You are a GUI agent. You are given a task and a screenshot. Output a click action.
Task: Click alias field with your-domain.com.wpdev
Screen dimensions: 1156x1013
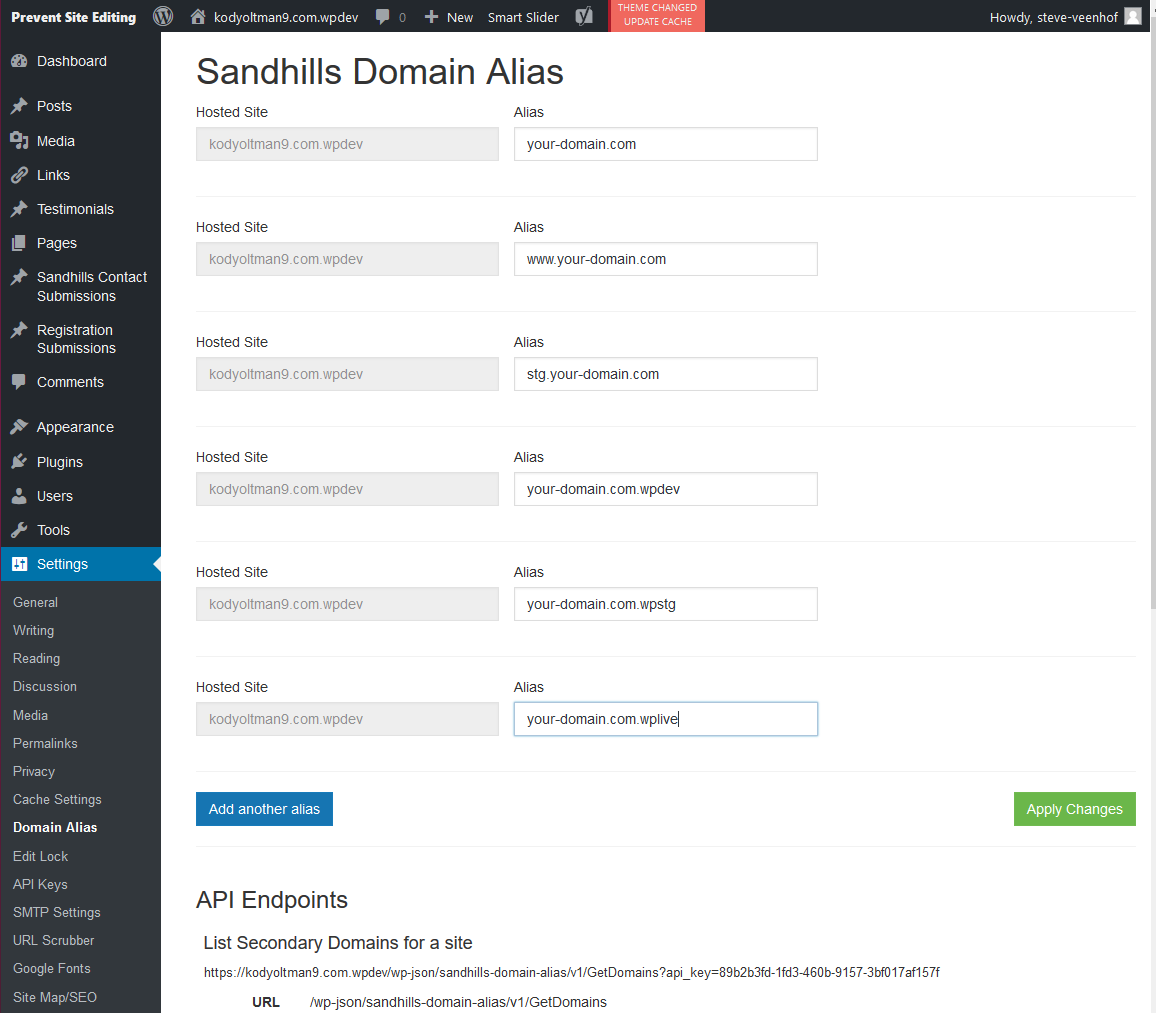tap(665, 489)
